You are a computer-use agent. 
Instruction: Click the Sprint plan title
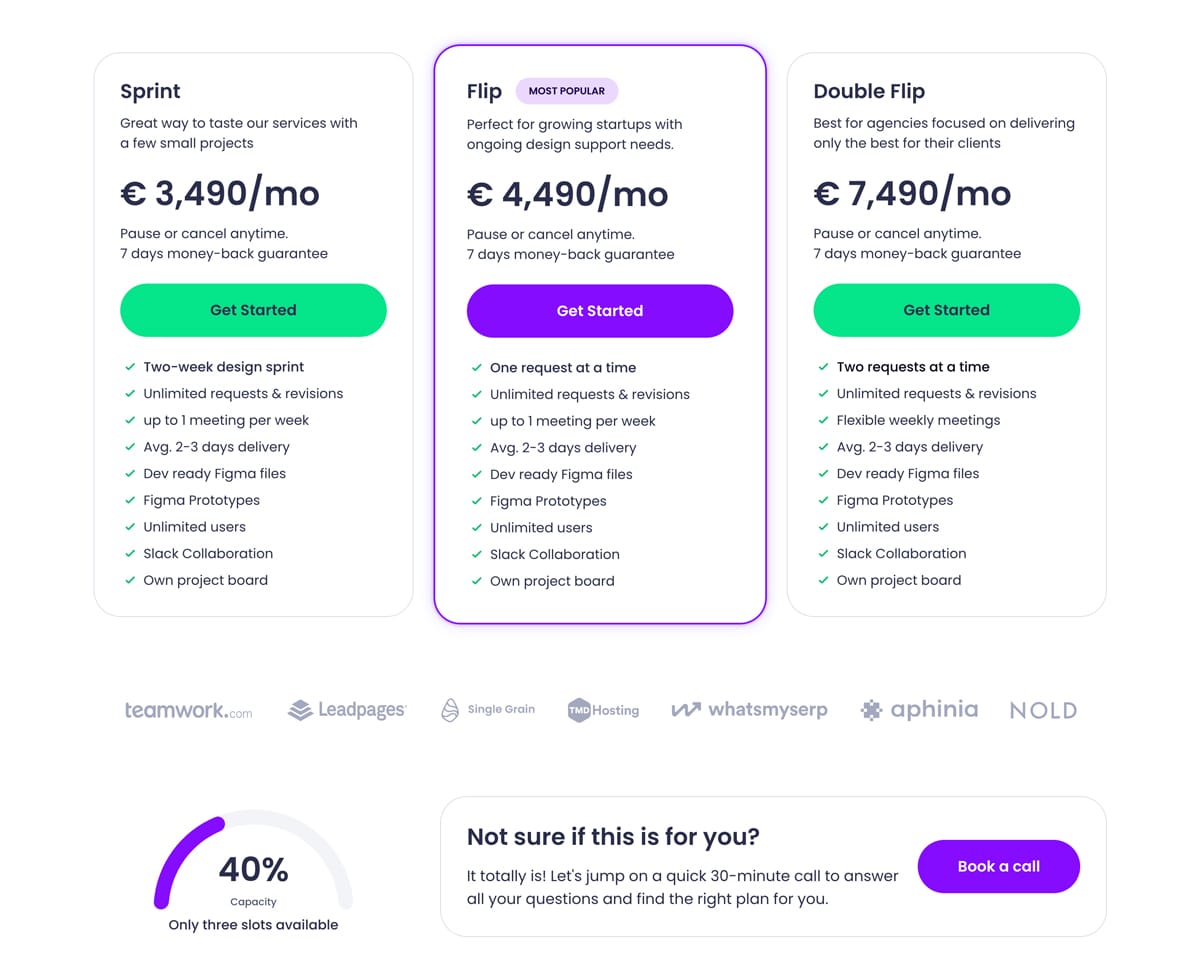point(150,91)
